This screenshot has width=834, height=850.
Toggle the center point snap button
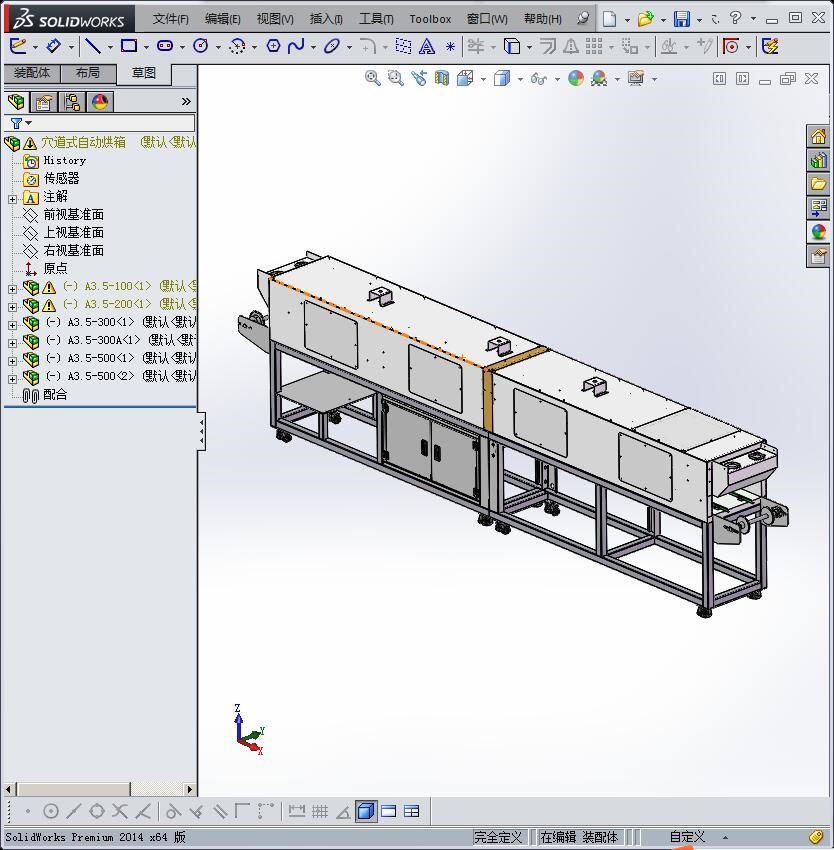[x=51, y=811]
